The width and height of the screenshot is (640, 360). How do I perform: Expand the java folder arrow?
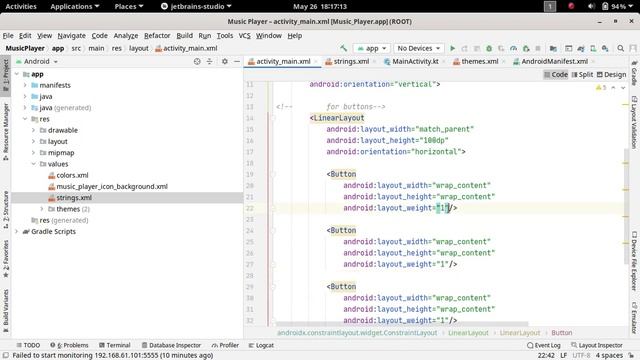[25, 96]
